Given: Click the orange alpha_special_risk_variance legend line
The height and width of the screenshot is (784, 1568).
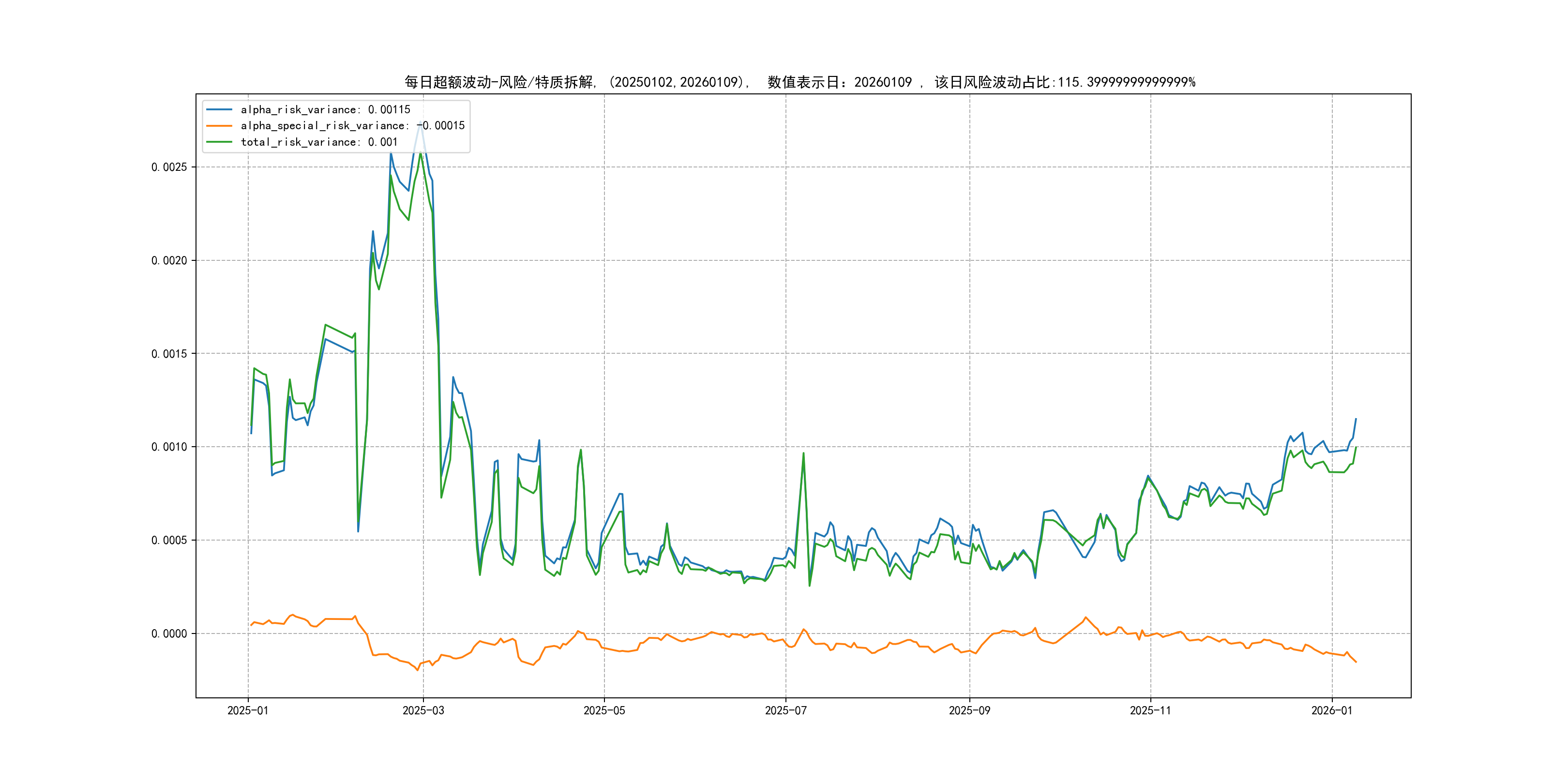Looking at the screenshot, I should pyautogui.click(x=219, y=126).
